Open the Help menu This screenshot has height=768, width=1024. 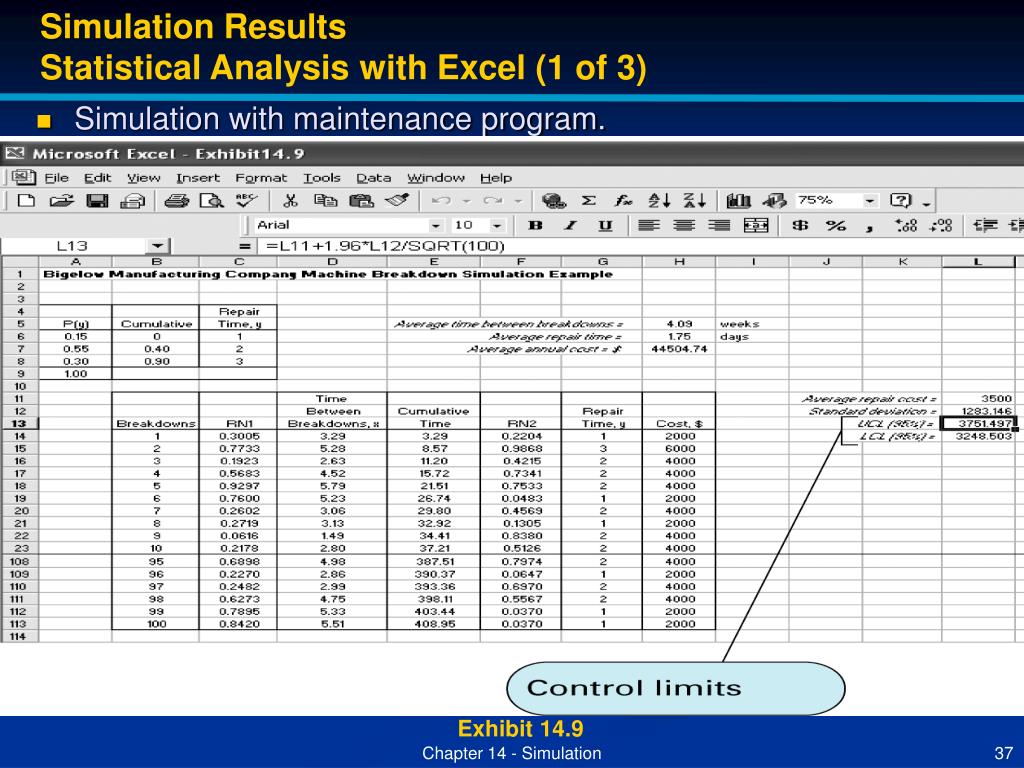coord(496,178)
